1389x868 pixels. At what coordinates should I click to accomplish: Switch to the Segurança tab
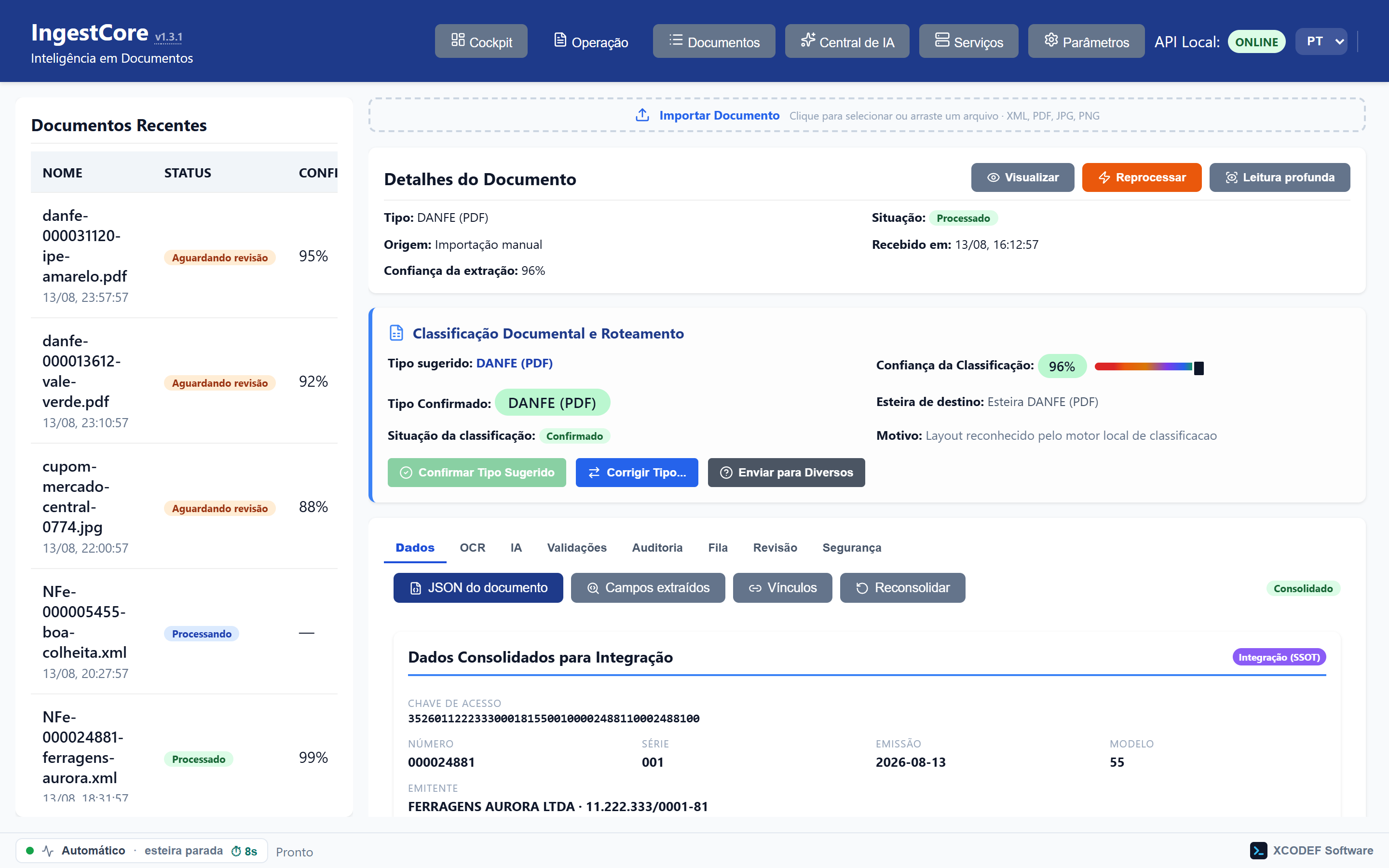(x=852, y=548)
